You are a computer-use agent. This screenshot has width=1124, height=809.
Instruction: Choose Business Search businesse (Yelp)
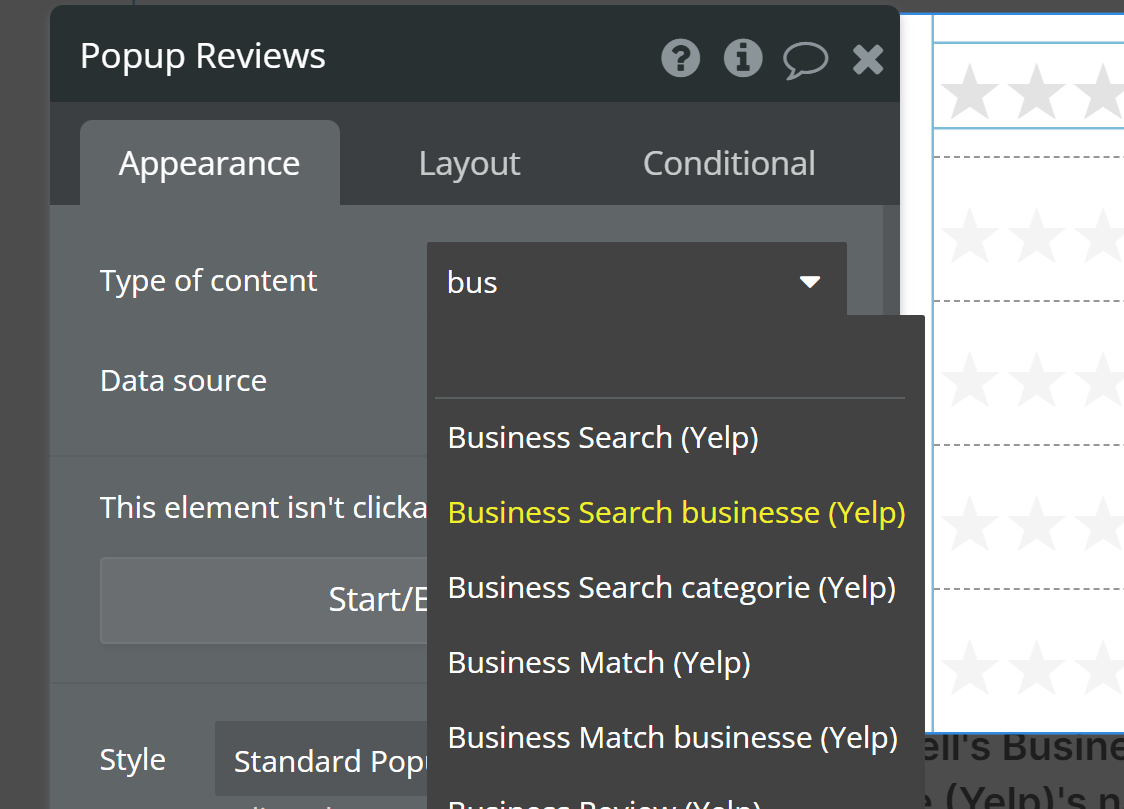pyautogui.click(x=676, y=513)
